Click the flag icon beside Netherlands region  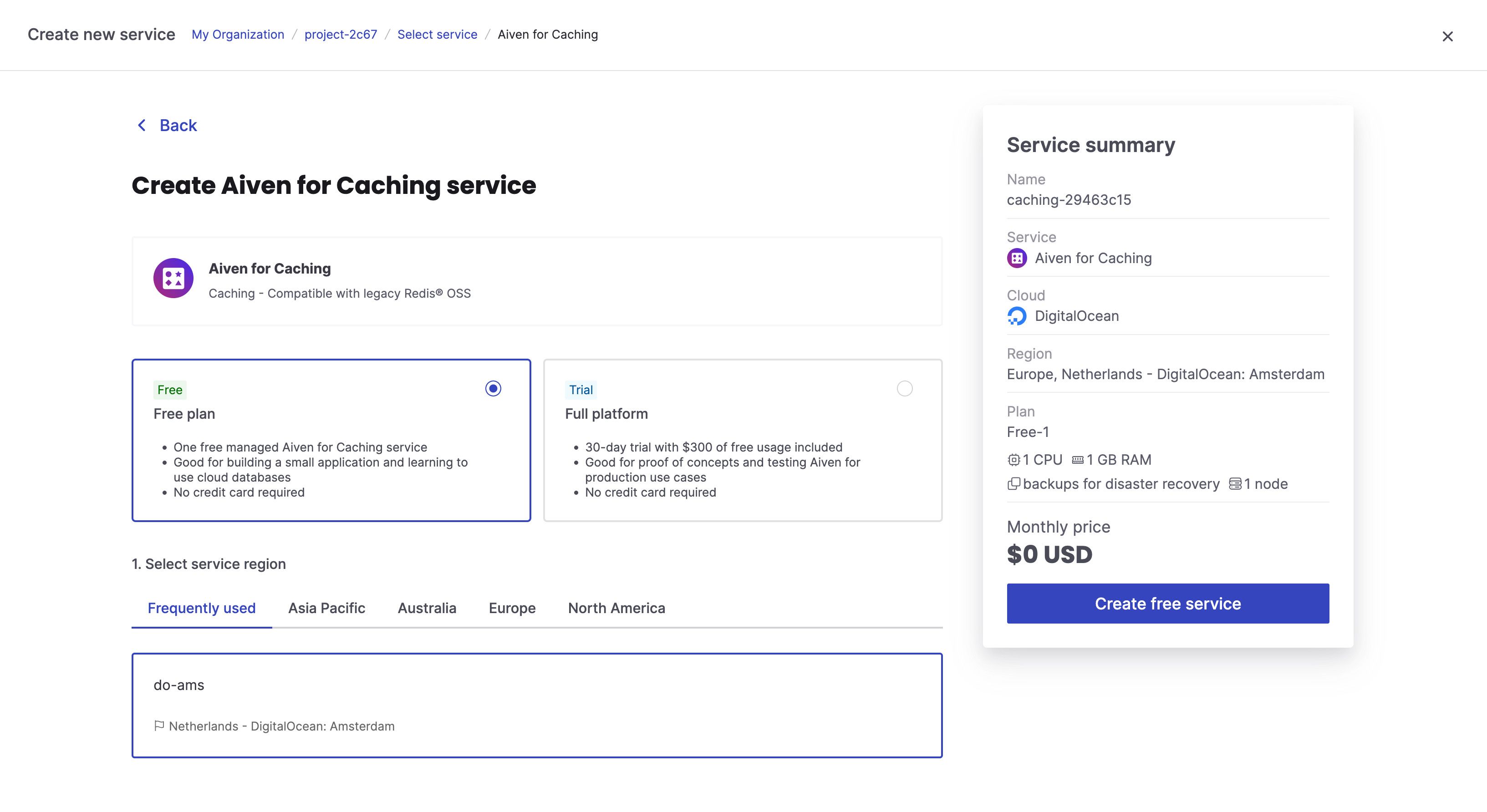point(159,726)
